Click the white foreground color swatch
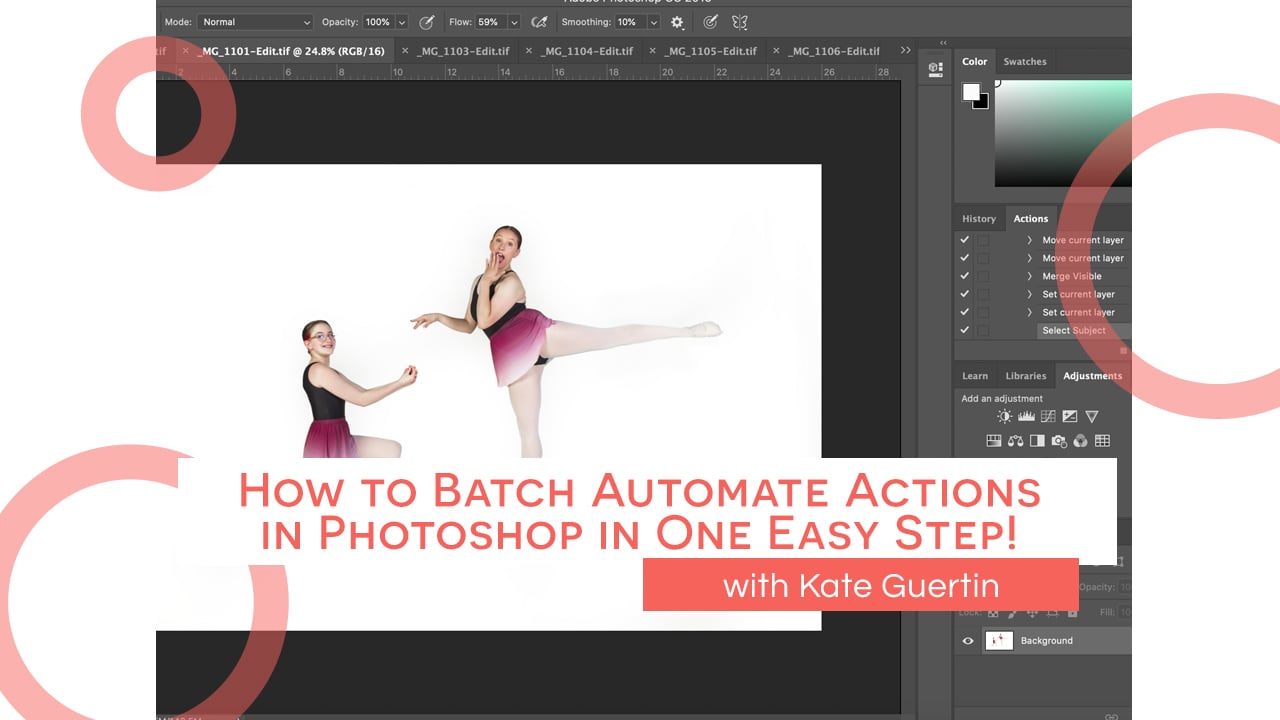1280x720 pixels. tap(970, 92)
